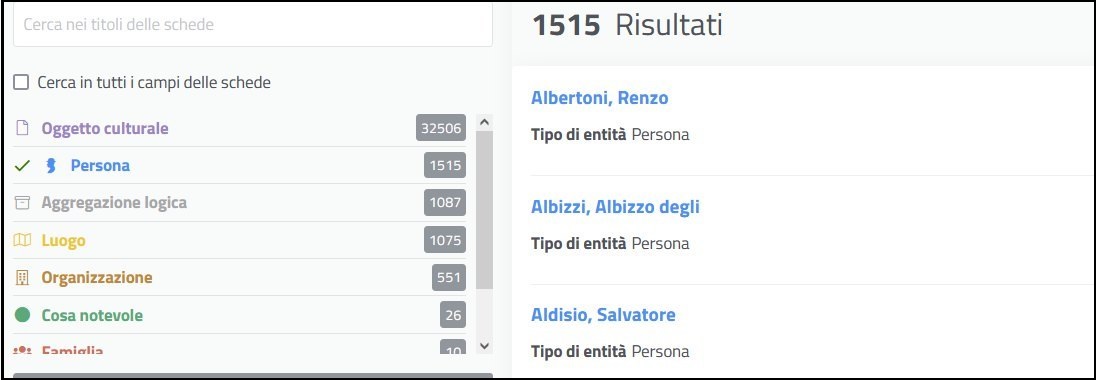Click the green checkmark beside Persona
1096x380 pixels.
point(22,166)
